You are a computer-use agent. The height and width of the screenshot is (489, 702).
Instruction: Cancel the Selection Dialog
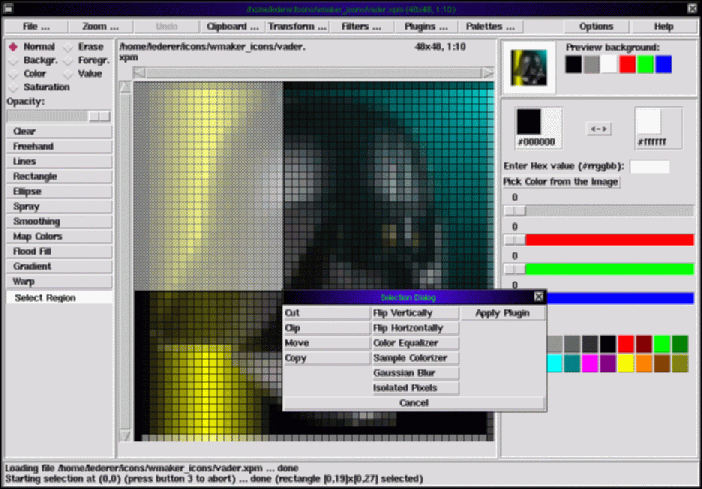414,403
